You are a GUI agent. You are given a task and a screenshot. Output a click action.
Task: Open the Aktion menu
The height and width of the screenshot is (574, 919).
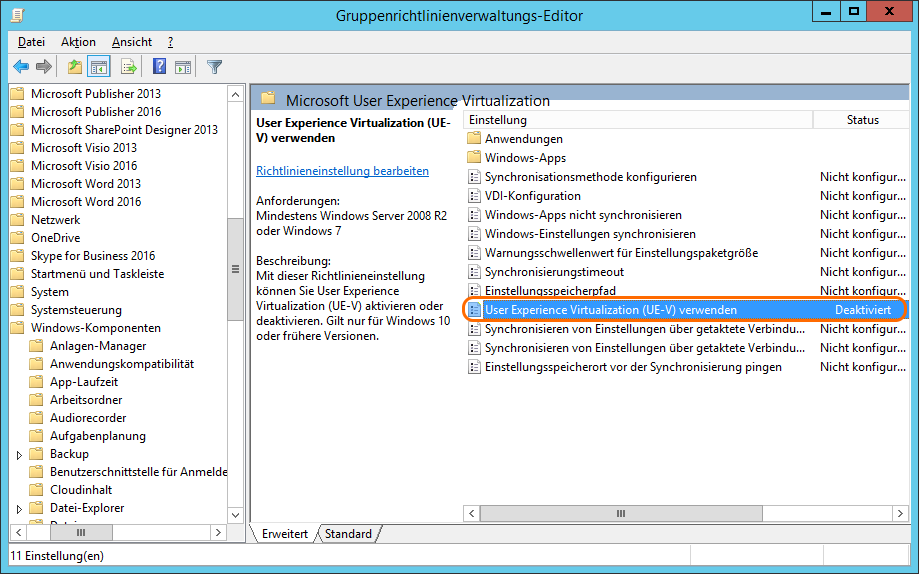[x=78, y=42]
